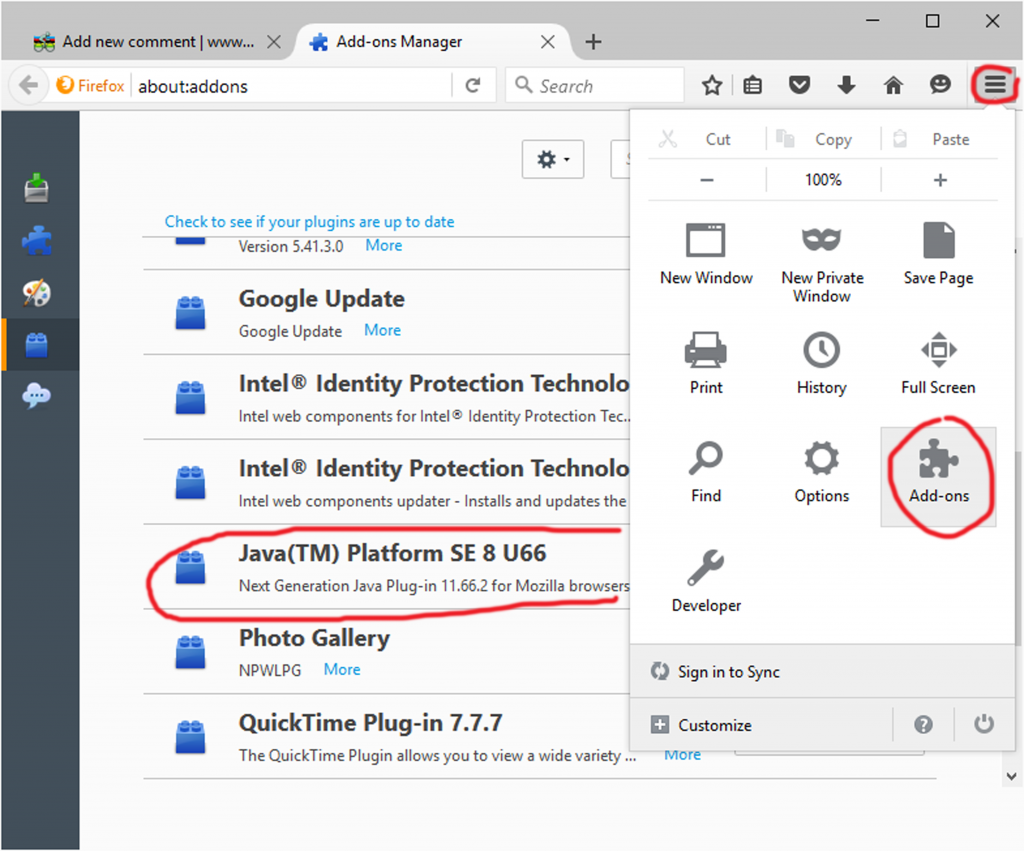1024x851 pixels.
Task: Select Appearance palette icon in sidebar
Action: [x=37, y=293]
